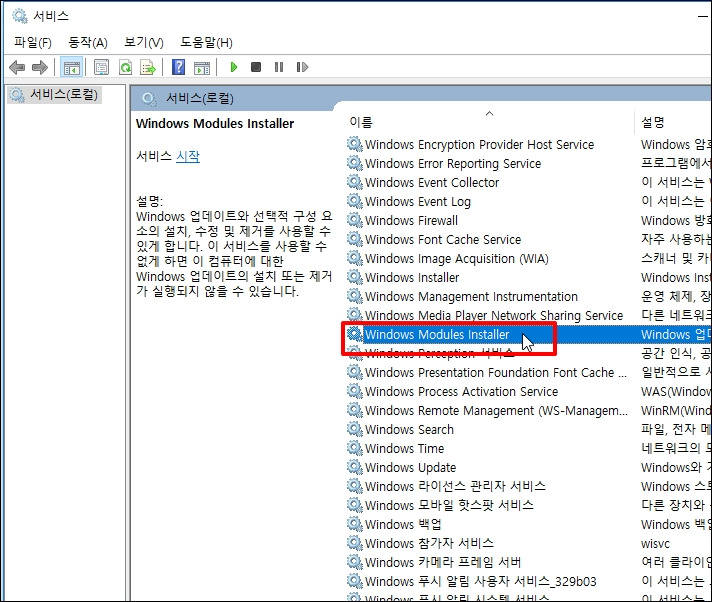Click the 시작 service link

coord(188,156)
